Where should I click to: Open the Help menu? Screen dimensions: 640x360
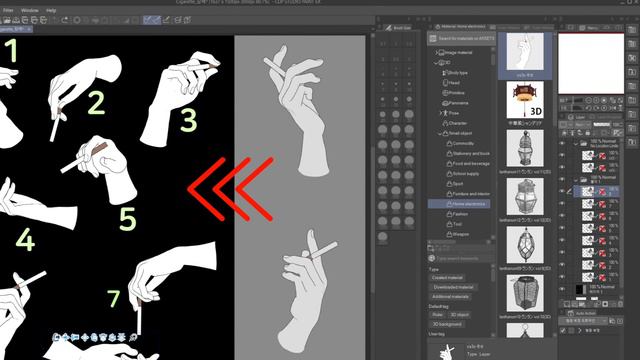pos(51,10)
